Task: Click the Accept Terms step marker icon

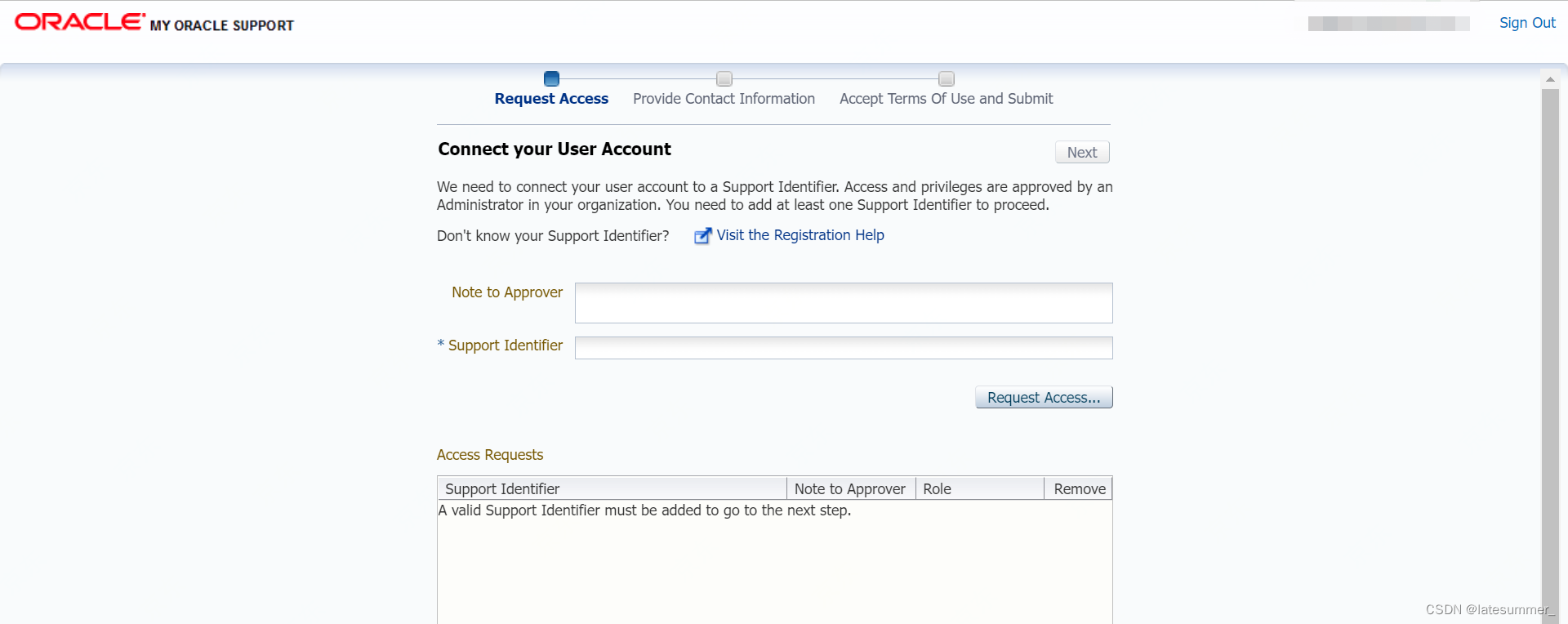Action: [x=947, y=78]
